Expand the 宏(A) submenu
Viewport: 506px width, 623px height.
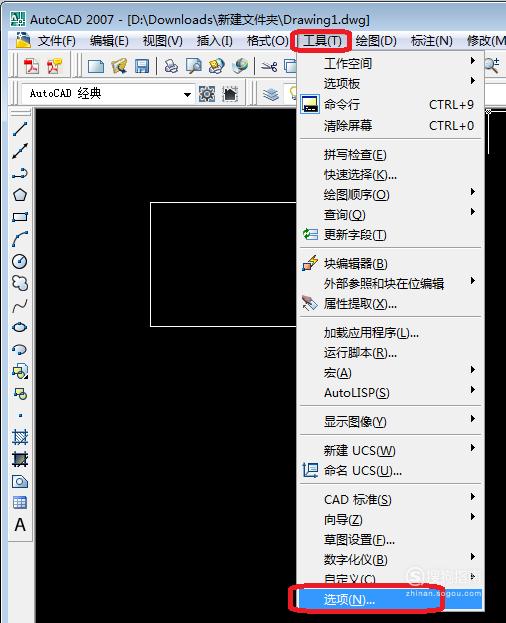(x=390, y=373)
